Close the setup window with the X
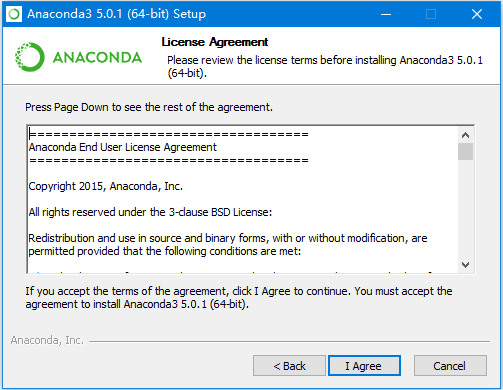 point(477,14)
